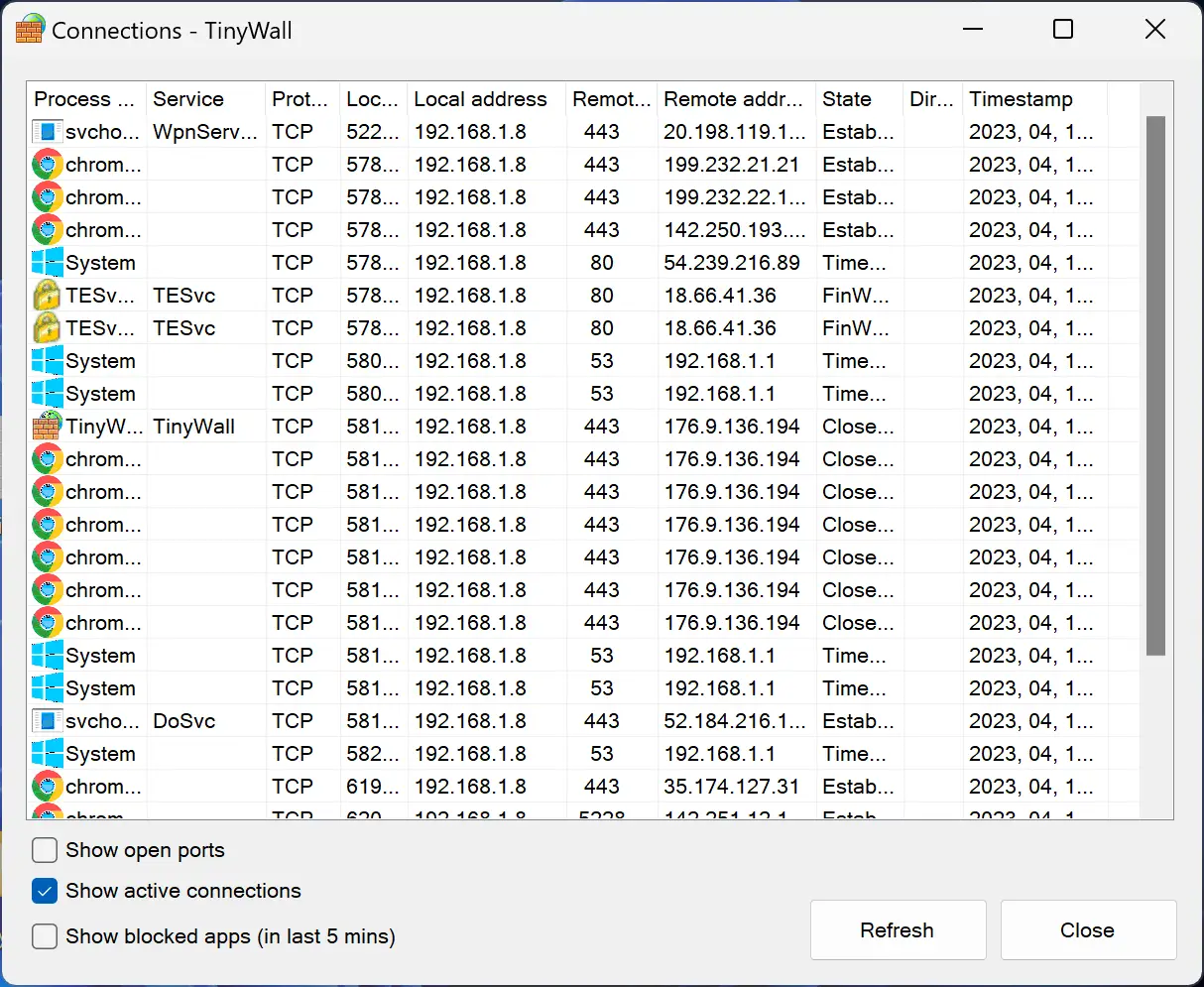Screen dimensions: 1204x987
Task: Enable Show blocked apps in last 5 mins
Action: (44, 935)
